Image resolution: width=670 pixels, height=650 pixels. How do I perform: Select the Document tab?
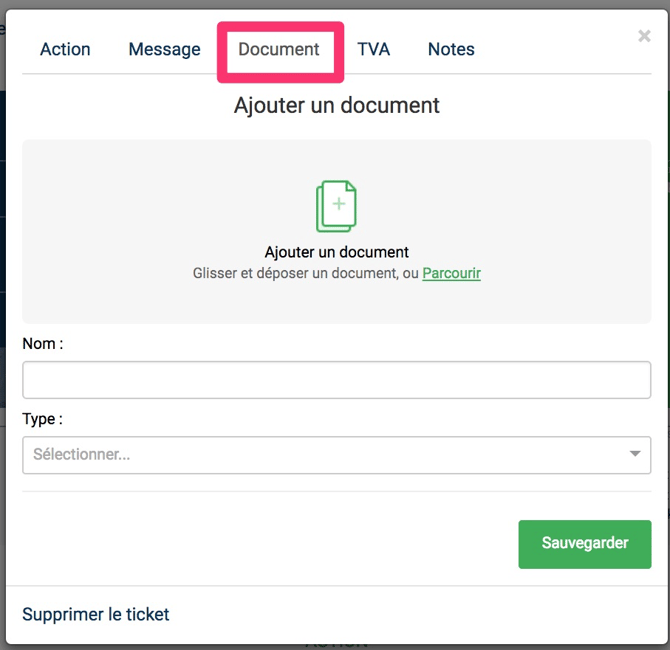279,49
